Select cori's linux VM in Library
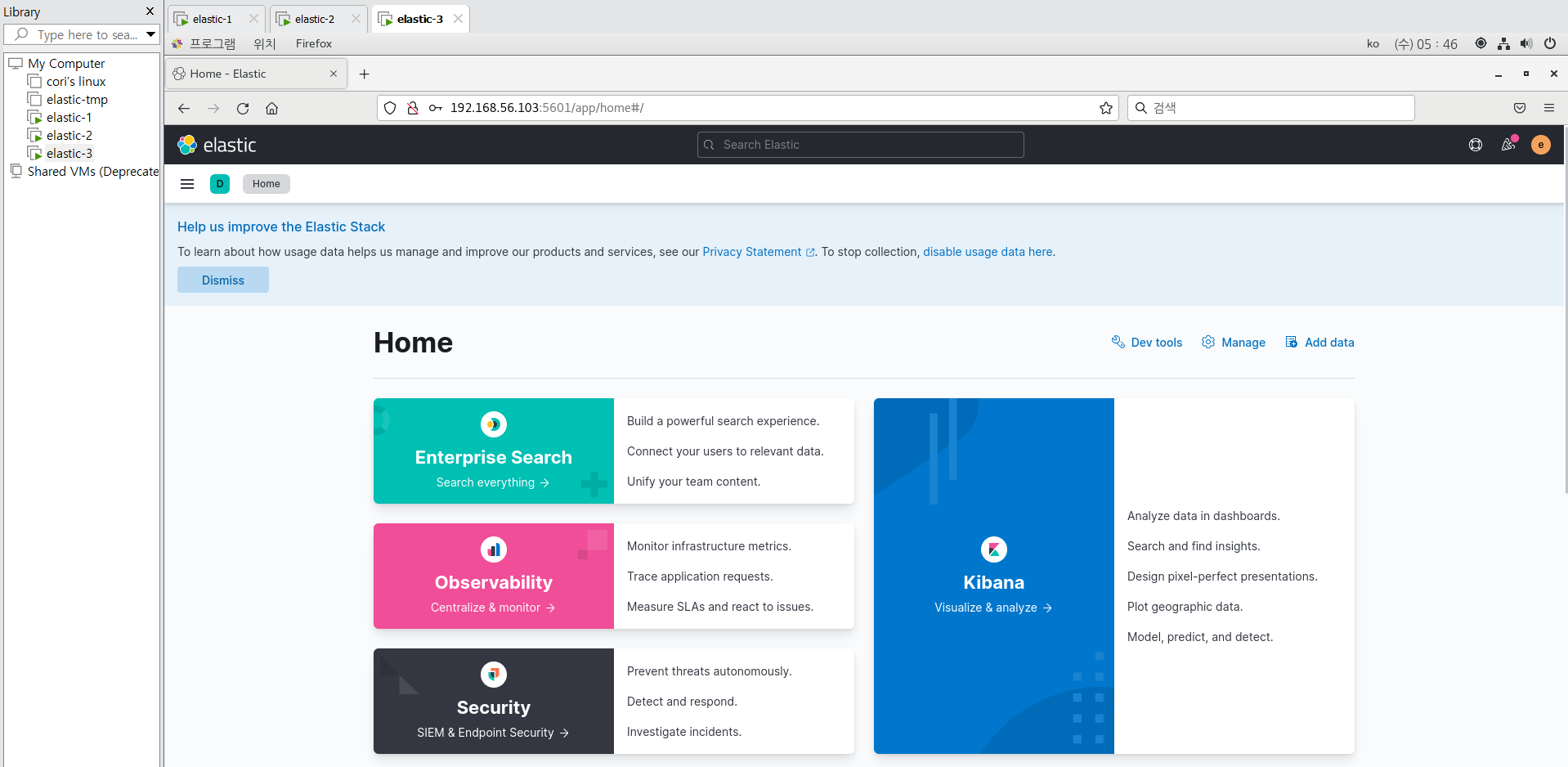 click(75, 81)
